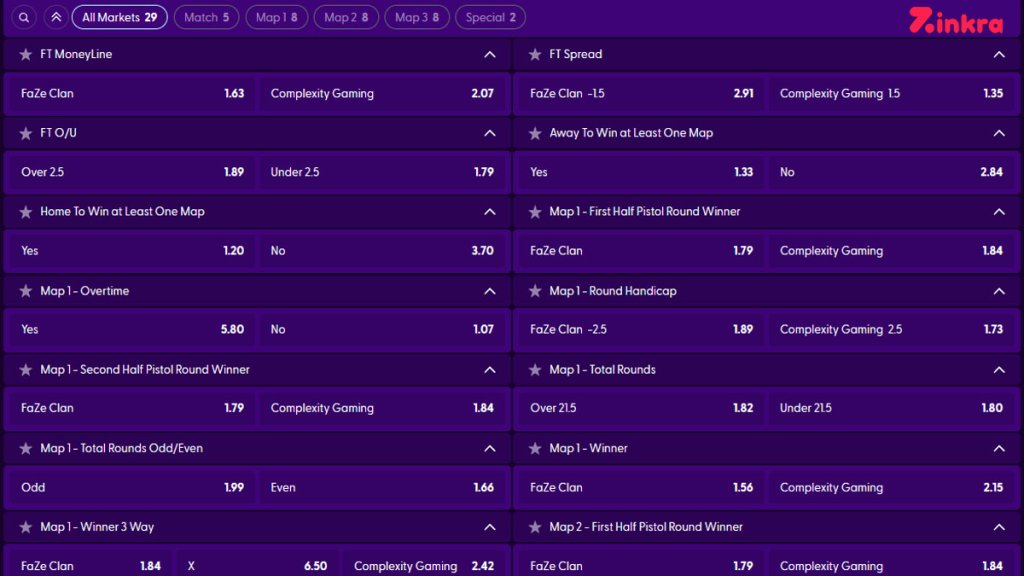Click the Zinkra logo
This screenshot has height=576, width=1024.
955,20
